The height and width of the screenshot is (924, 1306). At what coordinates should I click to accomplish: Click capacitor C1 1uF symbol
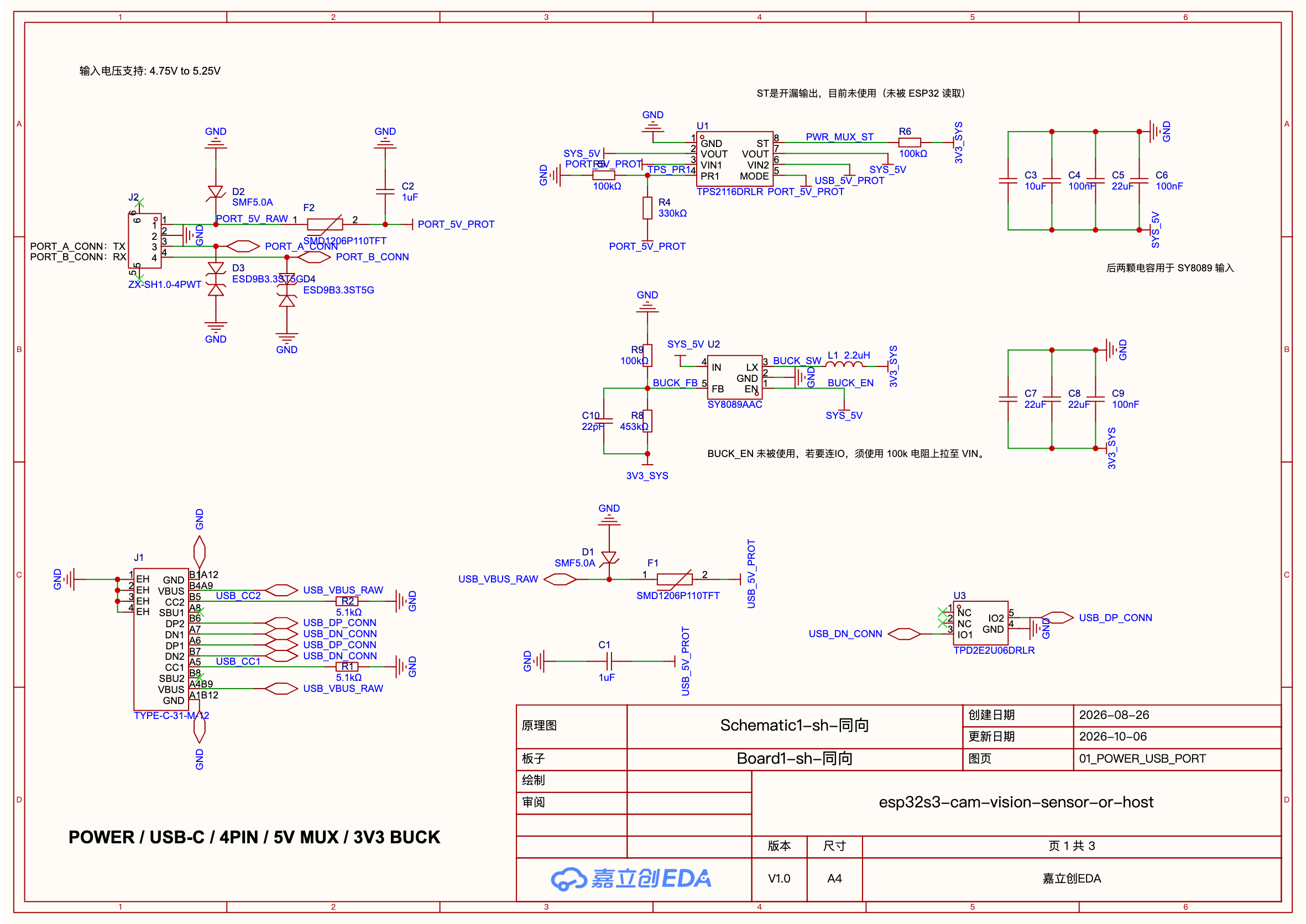pyautogui.click(x=609, y=662)
